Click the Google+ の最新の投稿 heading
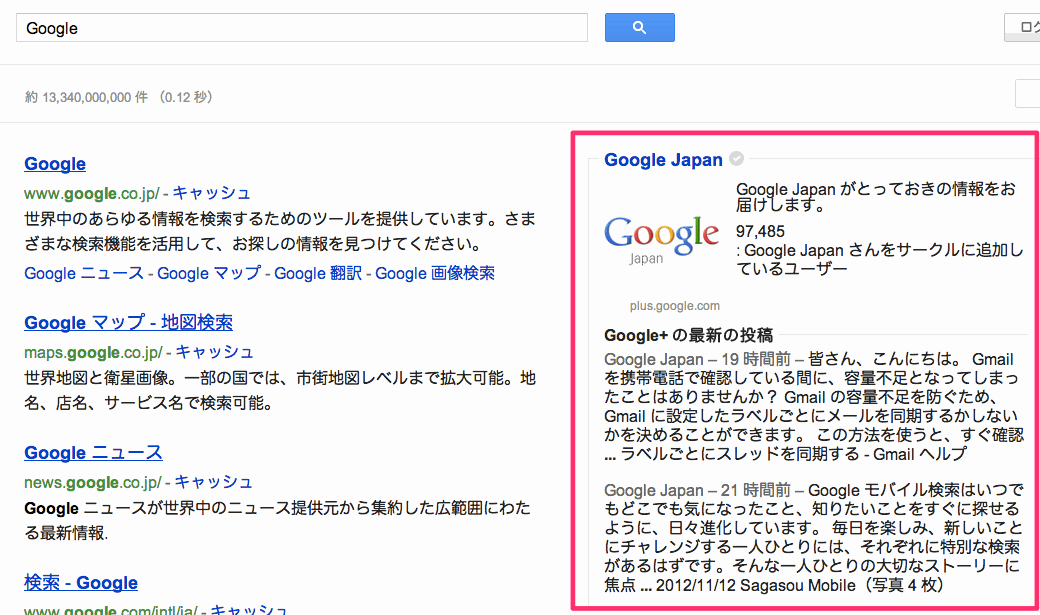The image size is (1040, 615). click(x=688, y=335)
